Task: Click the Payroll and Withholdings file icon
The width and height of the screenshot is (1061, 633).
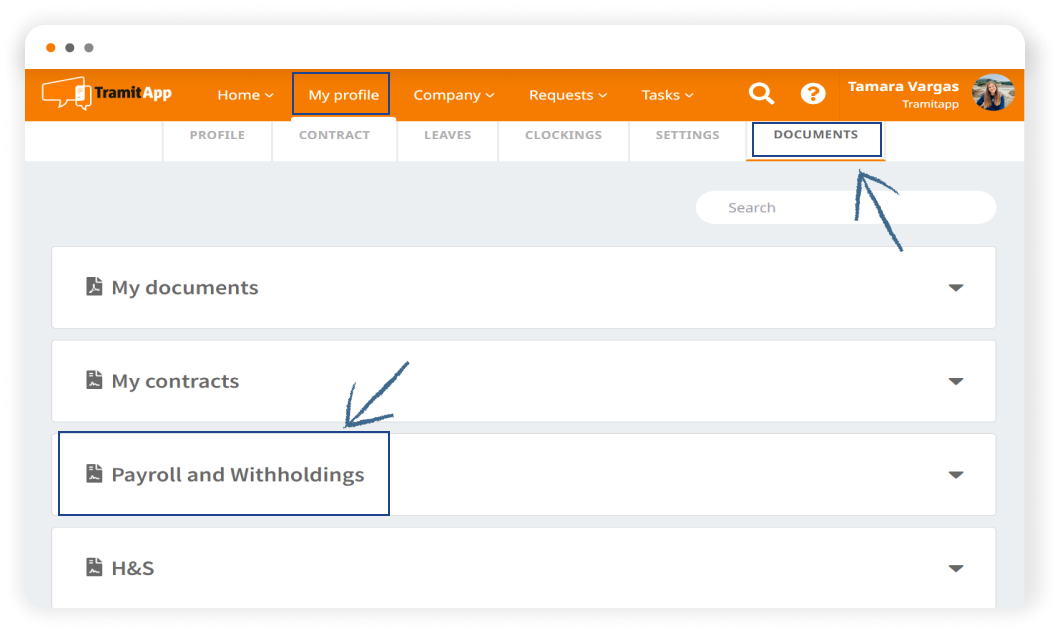Action: click(x=94, y=474)
